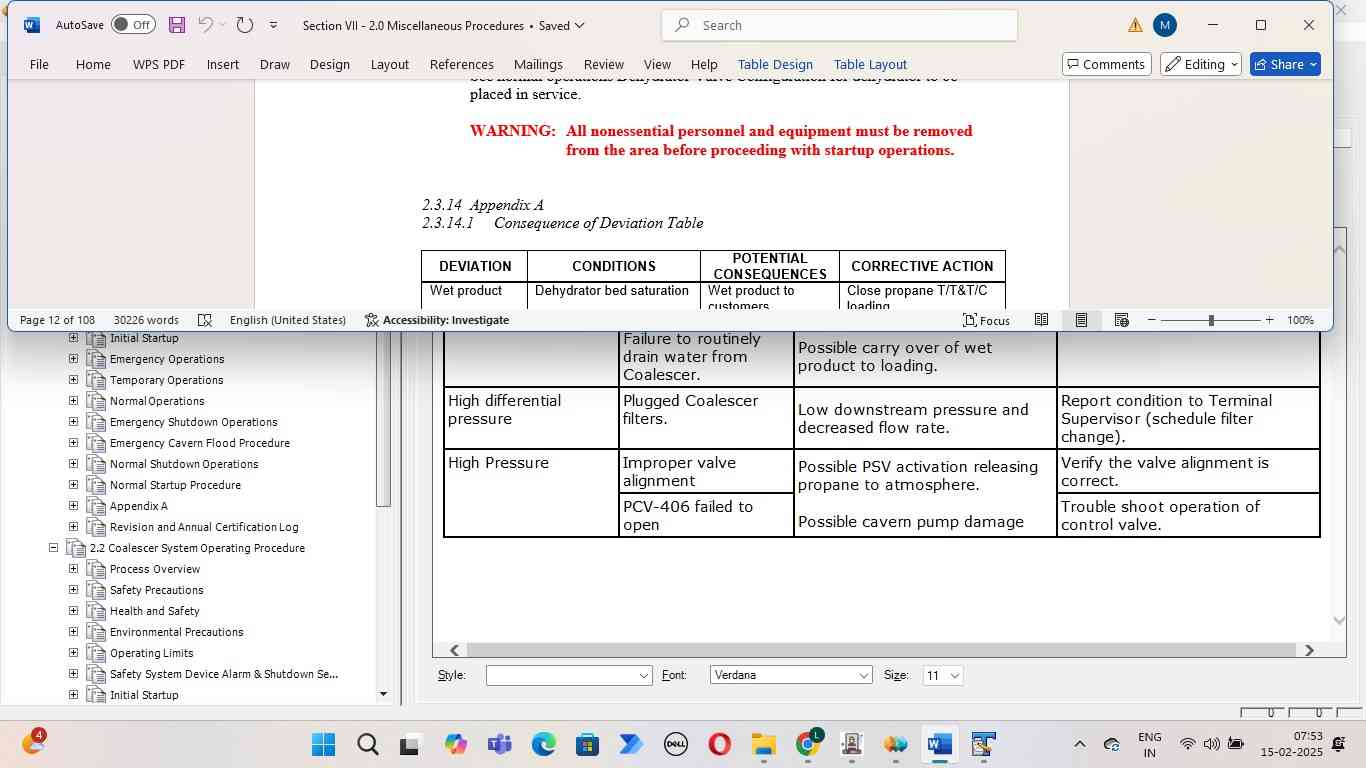Expand the Emergency Operations tree node
Viewport: 1366px width, 768px height.
[73, 359]
